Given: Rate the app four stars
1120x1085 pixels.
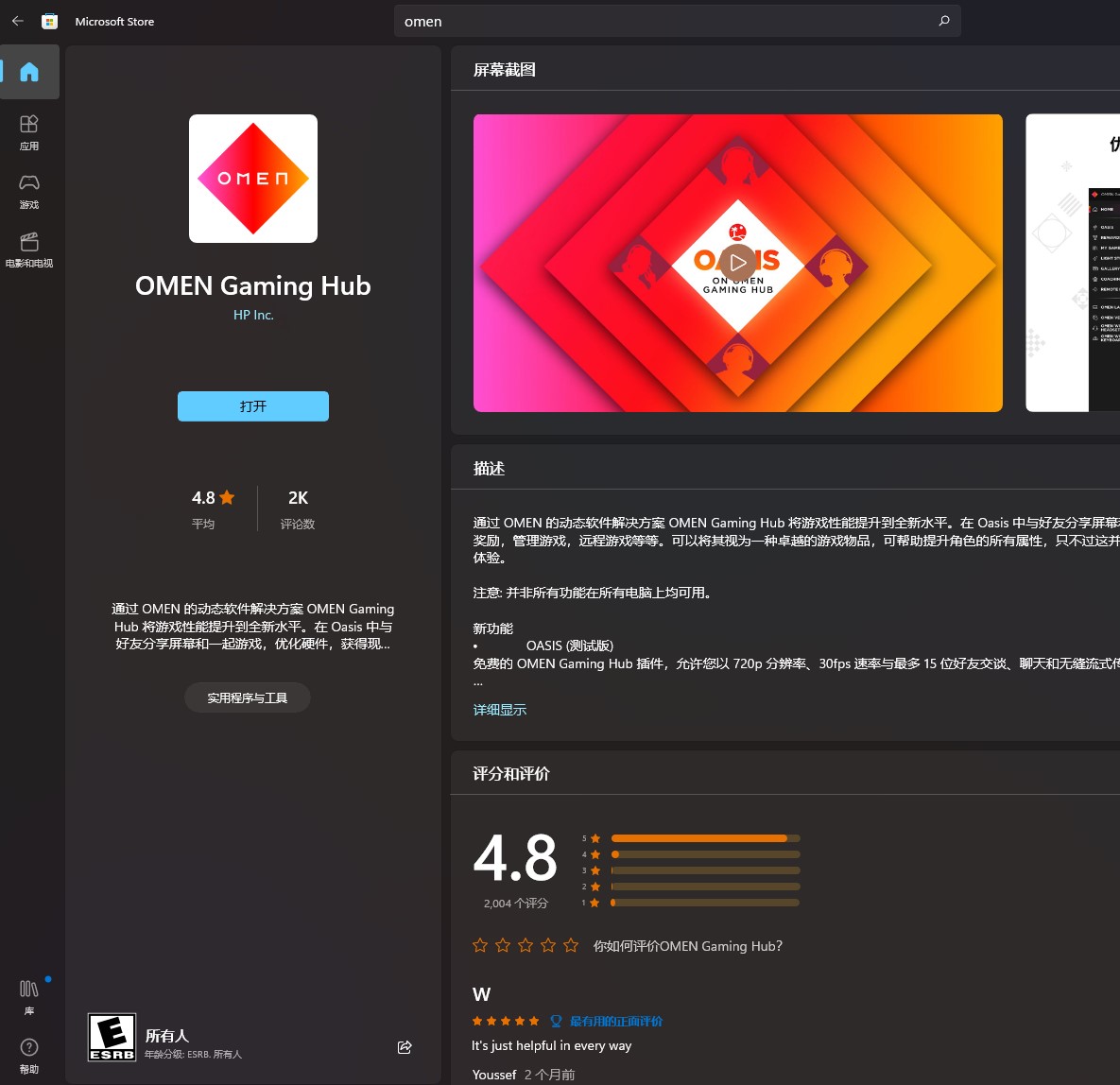Looking at the screenshot, I should 548,946.
